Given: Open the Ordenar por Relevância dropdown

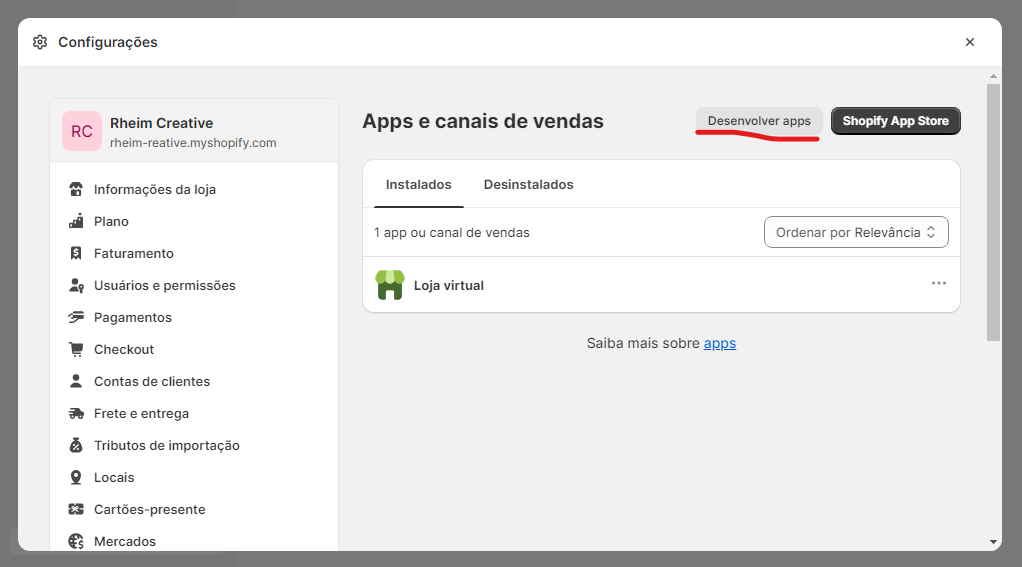Looking at the screenshot, I should point(856,232).
